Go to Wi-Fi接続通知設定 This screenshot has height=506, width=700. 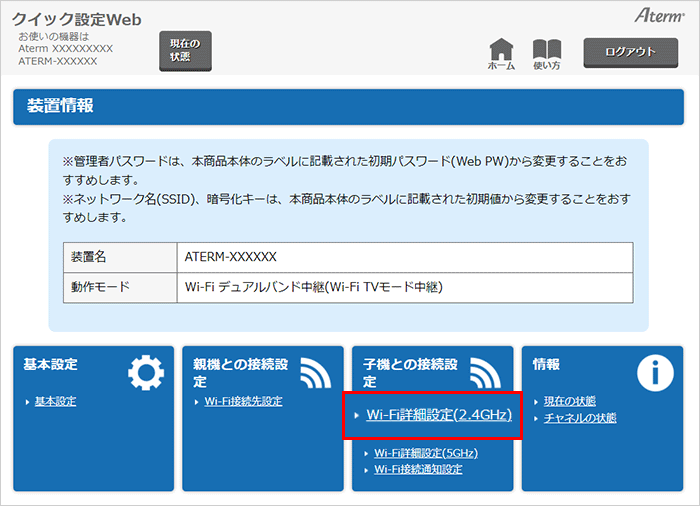418,469
